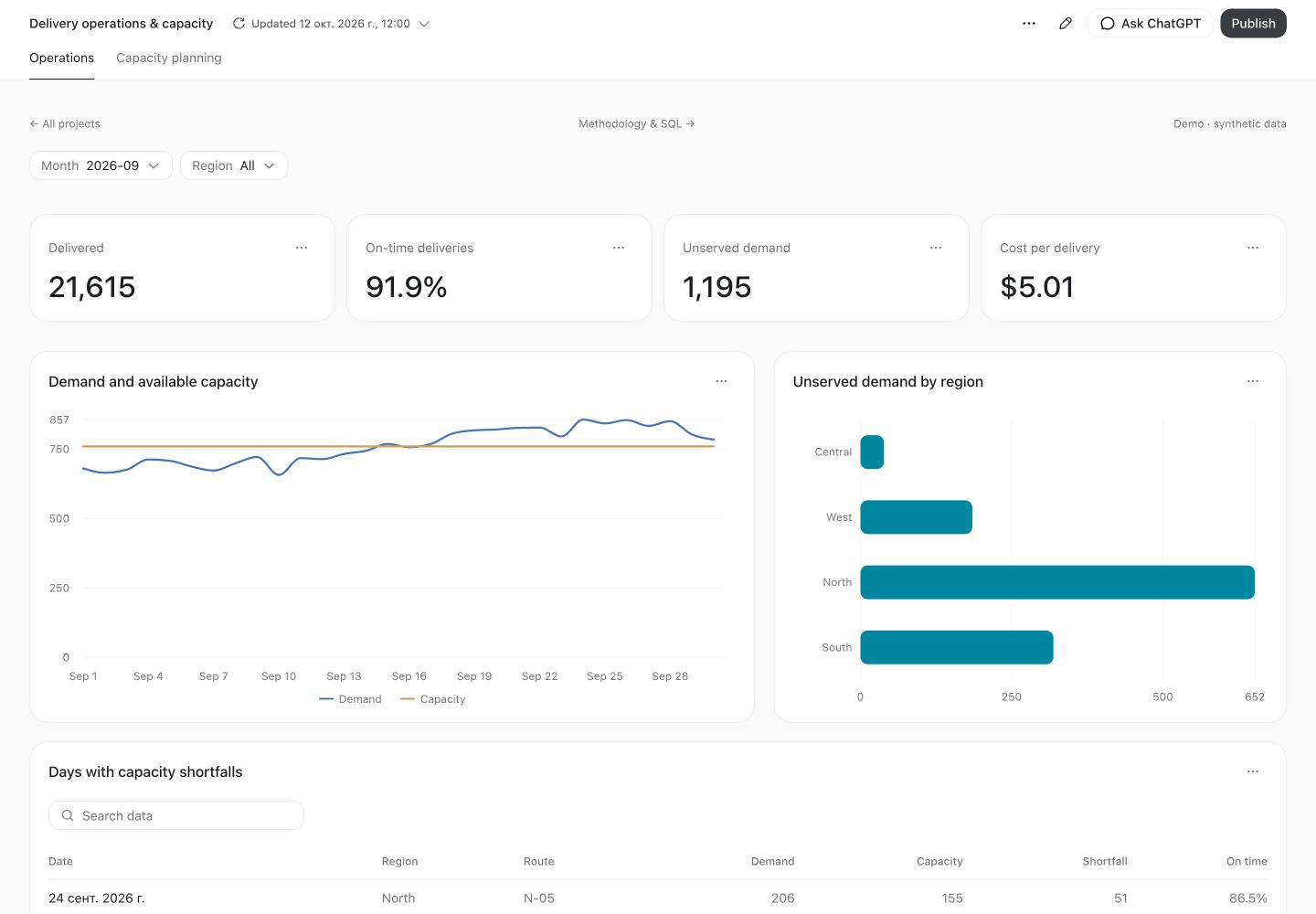
Task: Click the pencil edit icon
Action: (1066, 24)
